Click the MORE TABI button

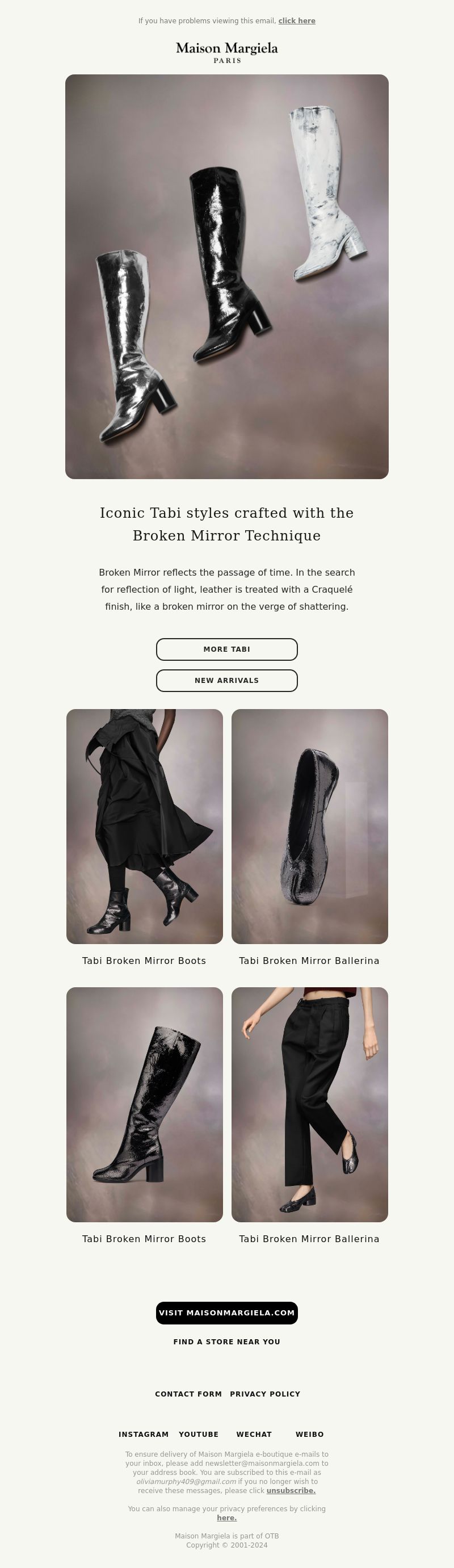click(227, 649)
